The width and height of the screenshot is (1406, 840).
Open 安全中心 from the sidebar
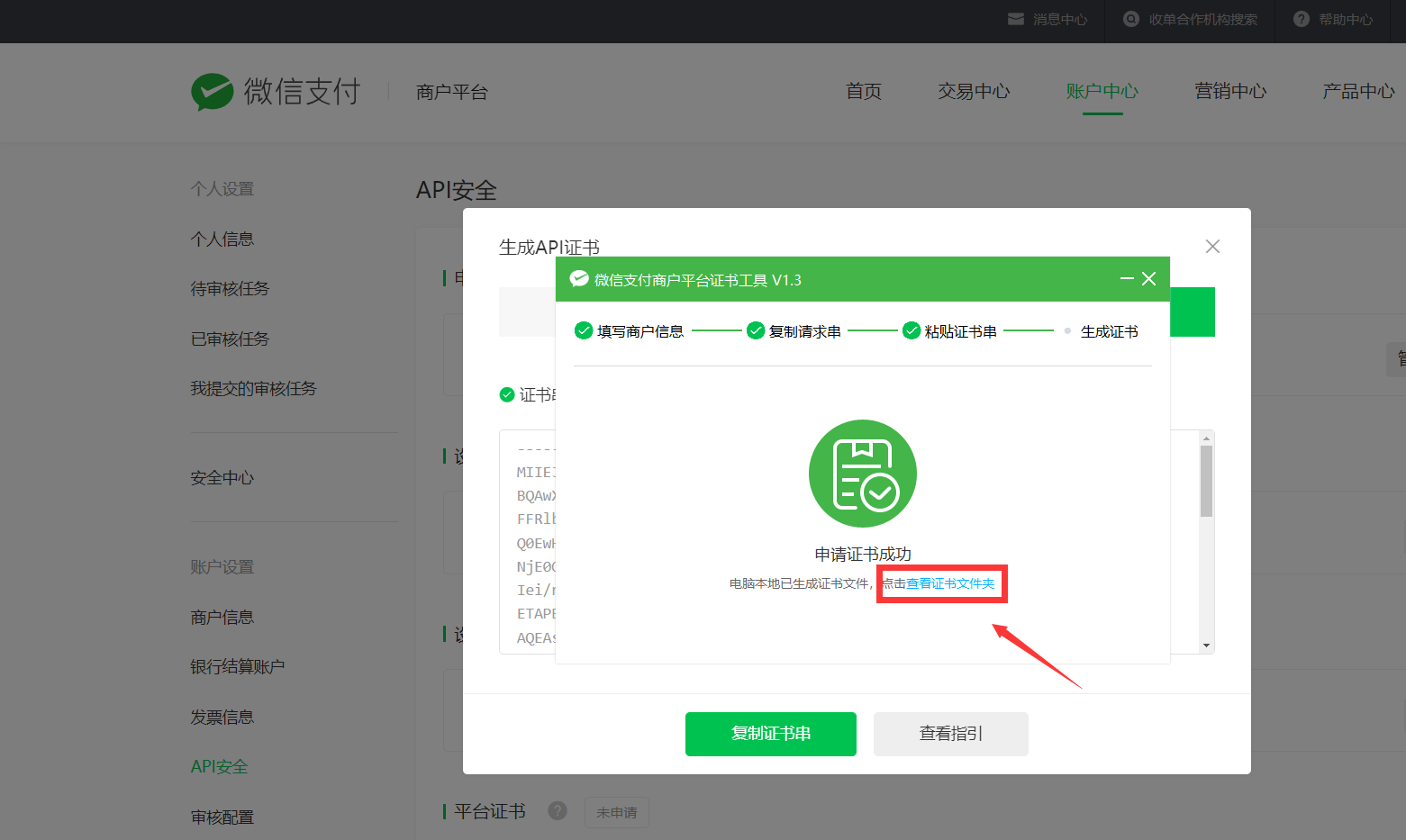222,478
